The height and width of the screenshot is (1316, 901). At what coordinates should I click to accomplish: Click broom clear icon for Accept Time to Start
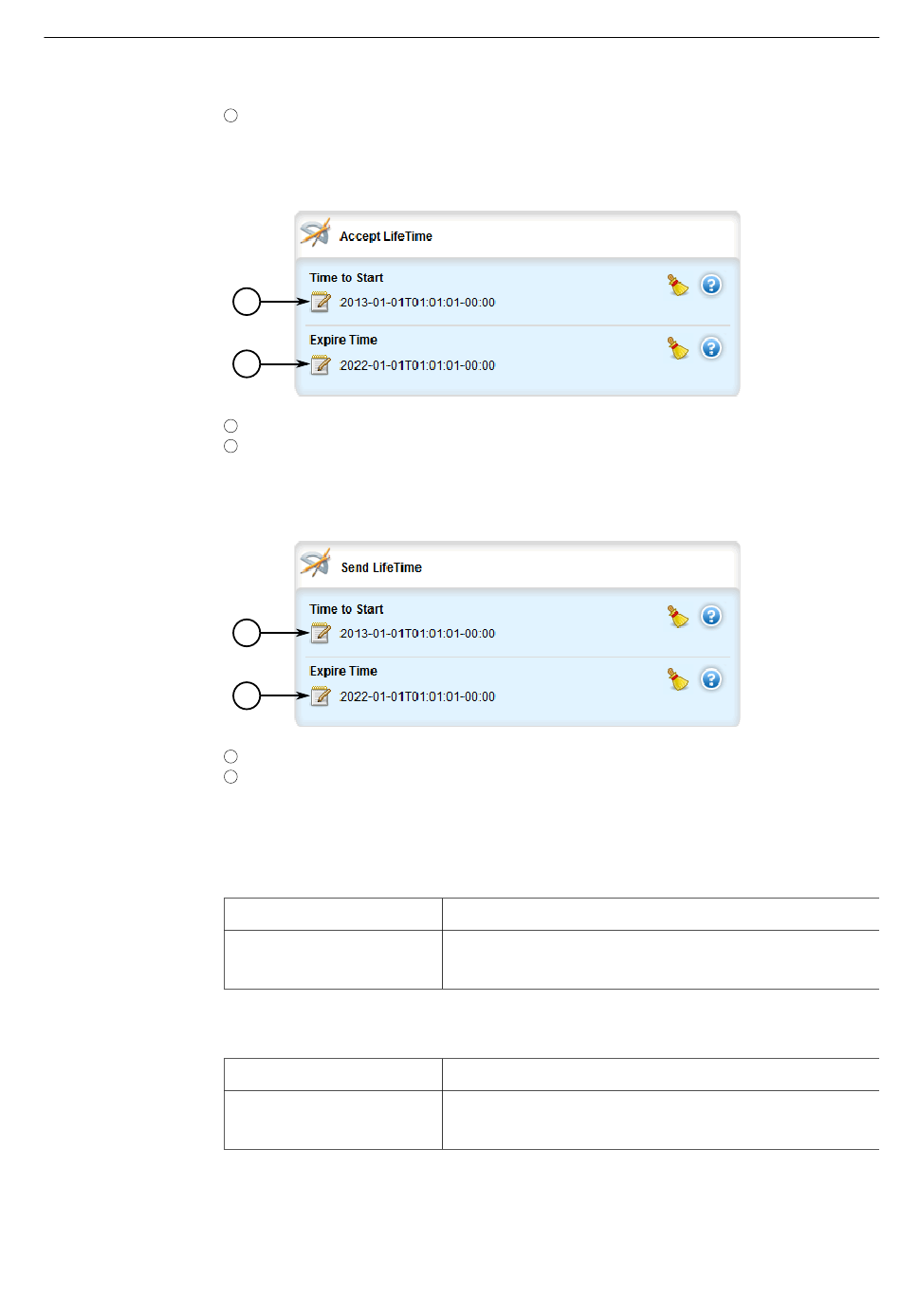678,285
